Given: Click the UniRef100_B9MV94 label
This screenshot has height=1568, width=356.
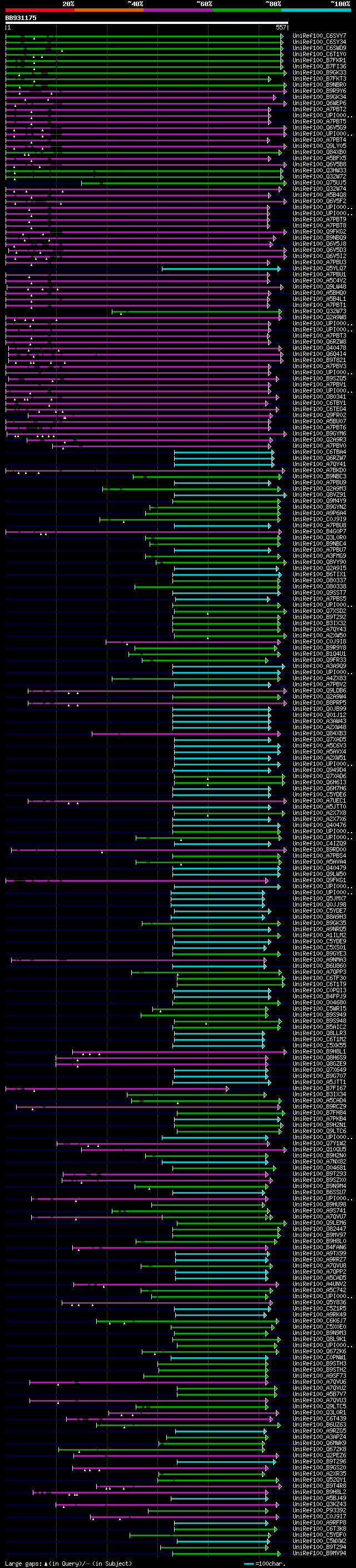Looking at the screenshot, I should (x=319, y=1552).
